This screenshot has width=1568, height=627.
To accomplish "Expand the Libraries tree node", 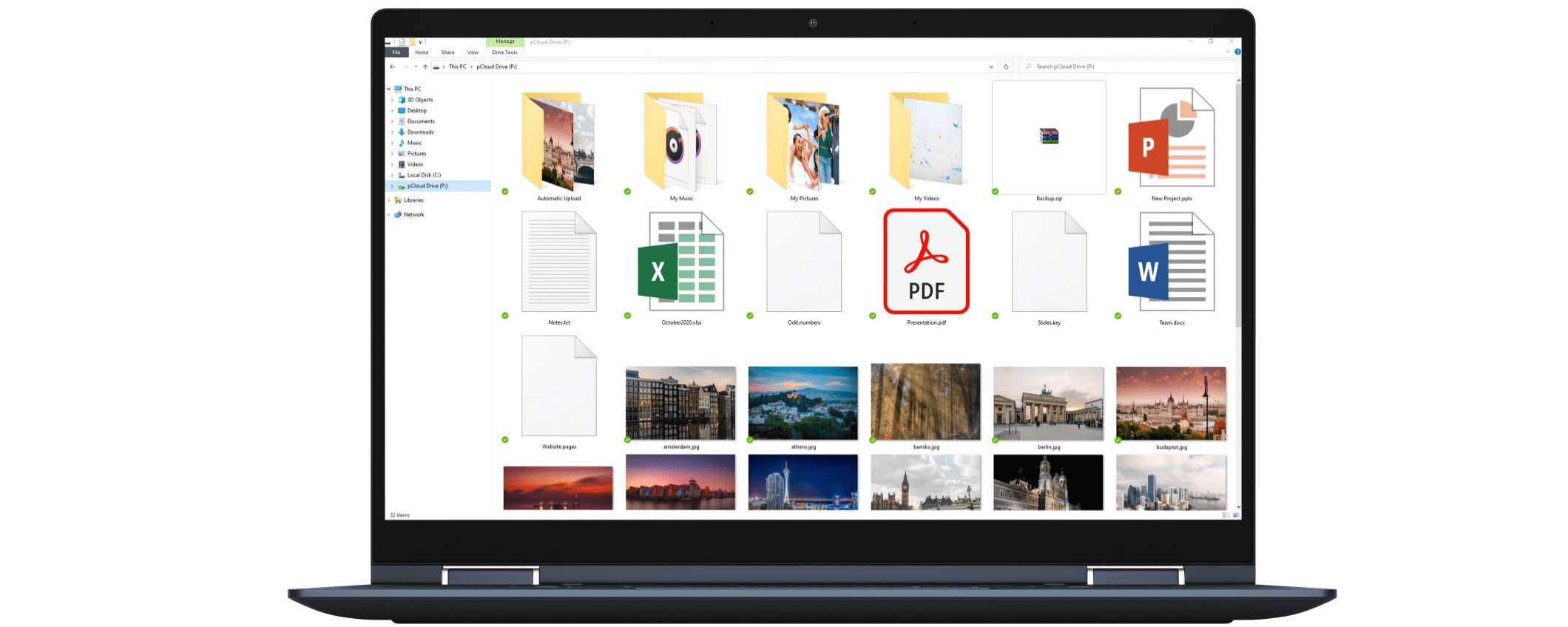I will 389,200.
